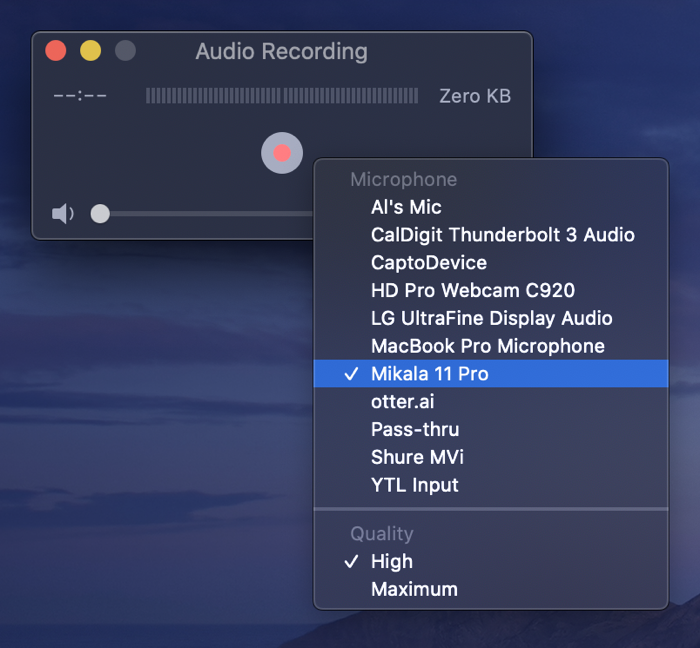Click the Audio Recording window title

click(281, 51)
